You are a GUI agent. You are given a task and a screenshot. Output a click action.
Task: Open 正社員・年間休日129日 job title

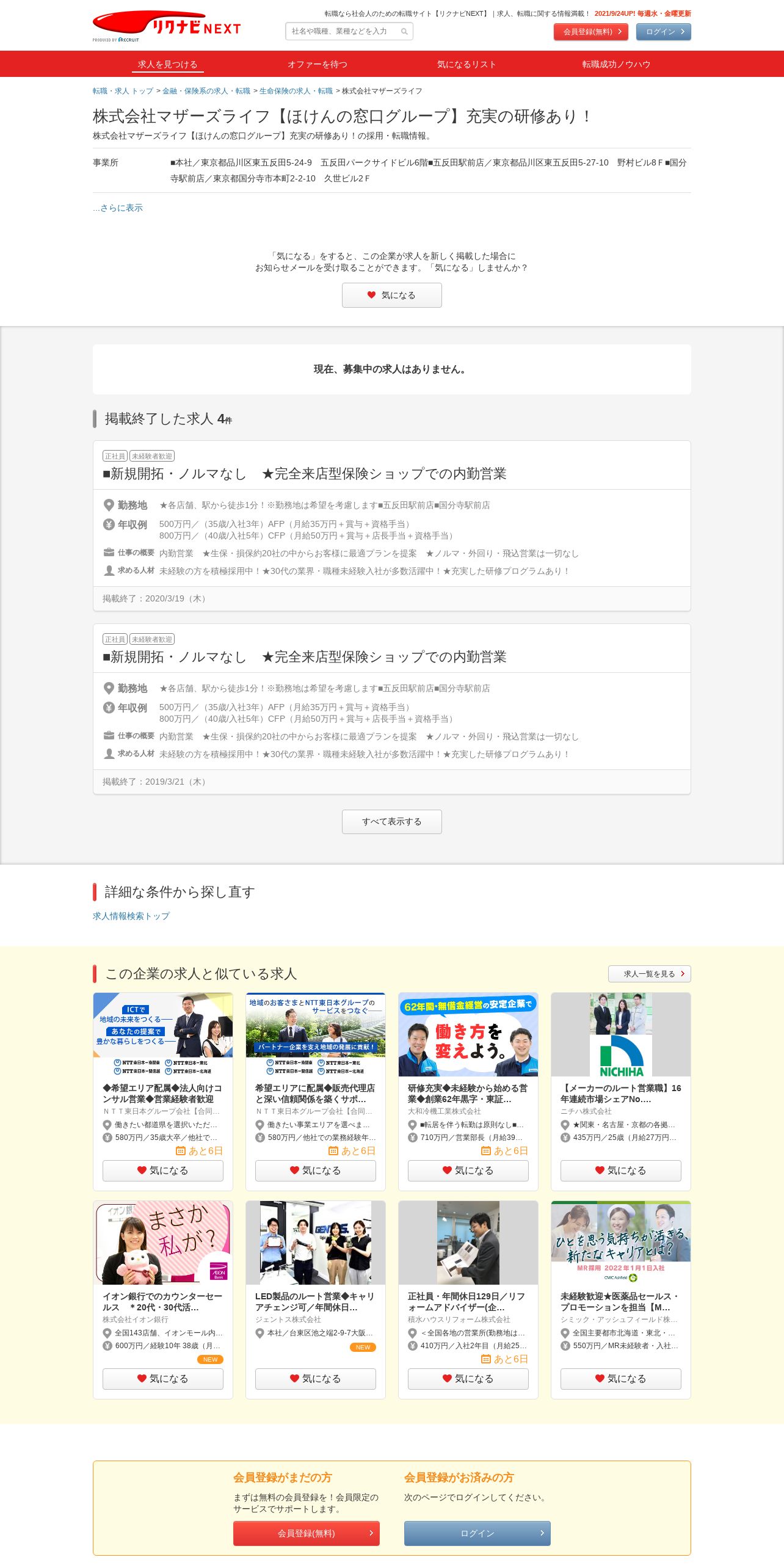pyautogui.click(x=468, y=1302)
